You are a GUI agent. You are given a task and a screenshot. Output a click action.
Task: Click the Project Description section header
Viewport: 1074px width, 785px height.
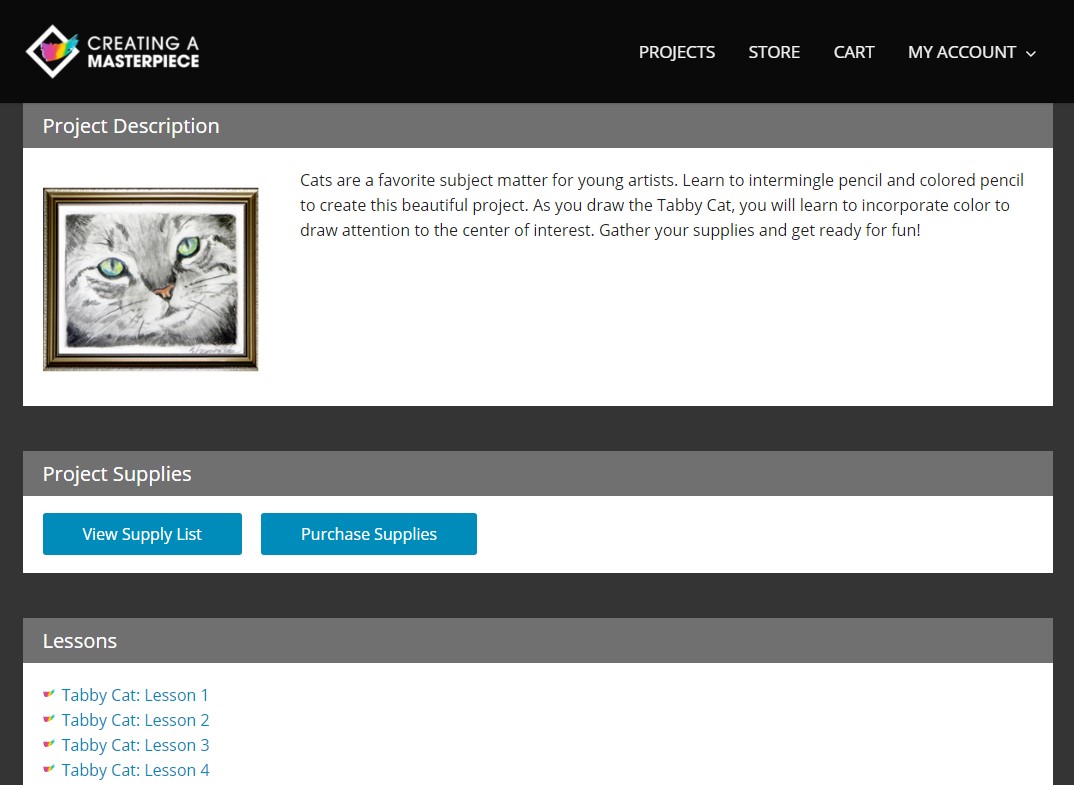[131, 126]
